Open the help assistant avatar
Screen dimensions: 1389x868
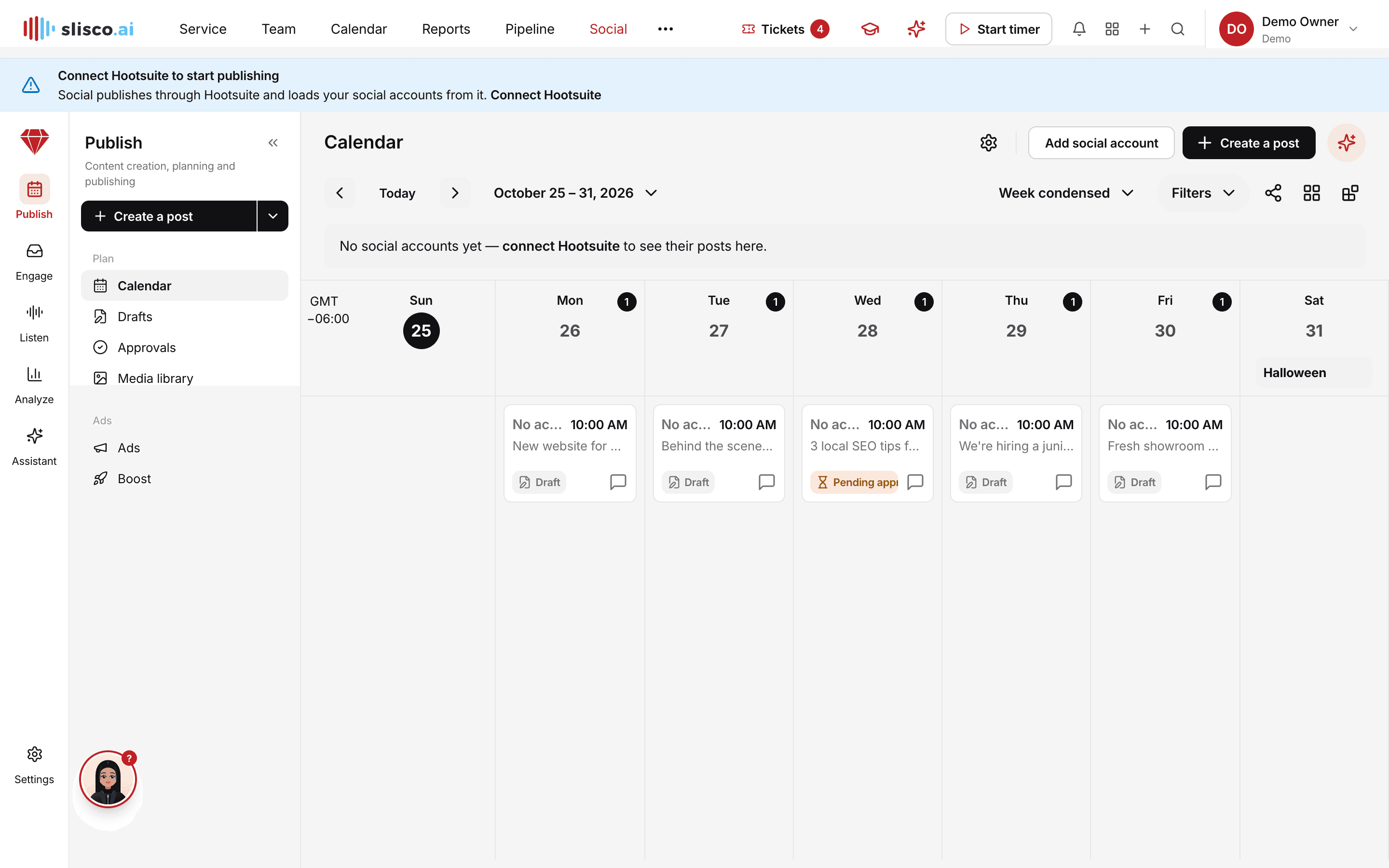(x=108, y=780)
